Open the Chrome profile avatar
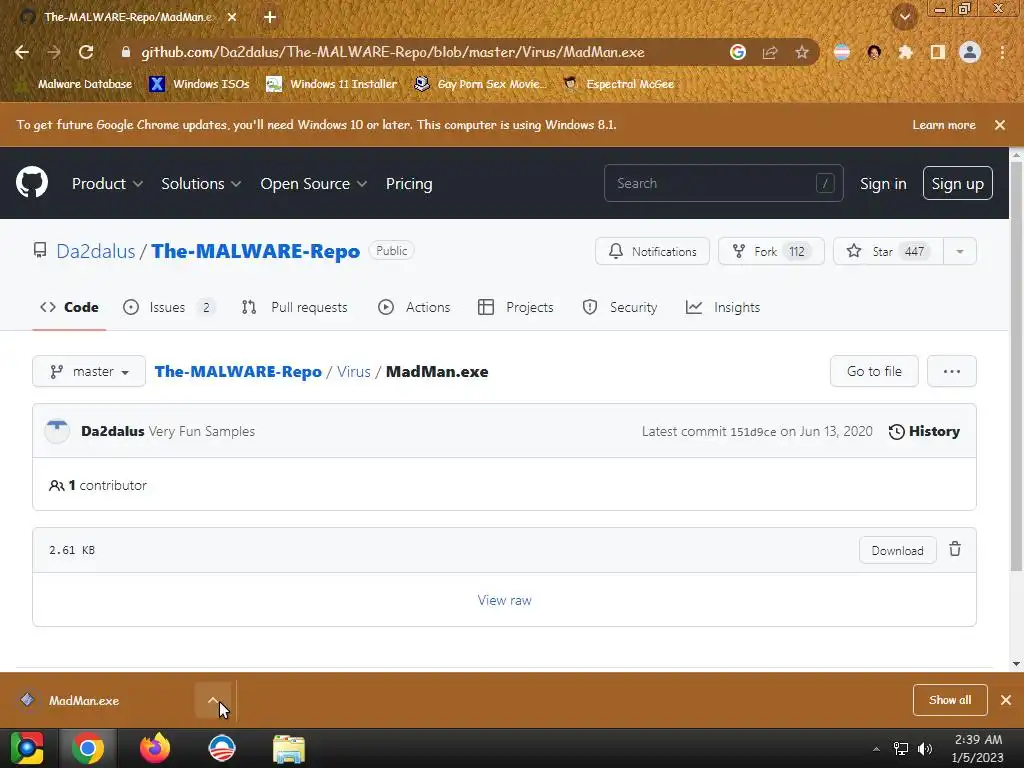Screen dimensions: 1024x768 click(x=970, y=52)
